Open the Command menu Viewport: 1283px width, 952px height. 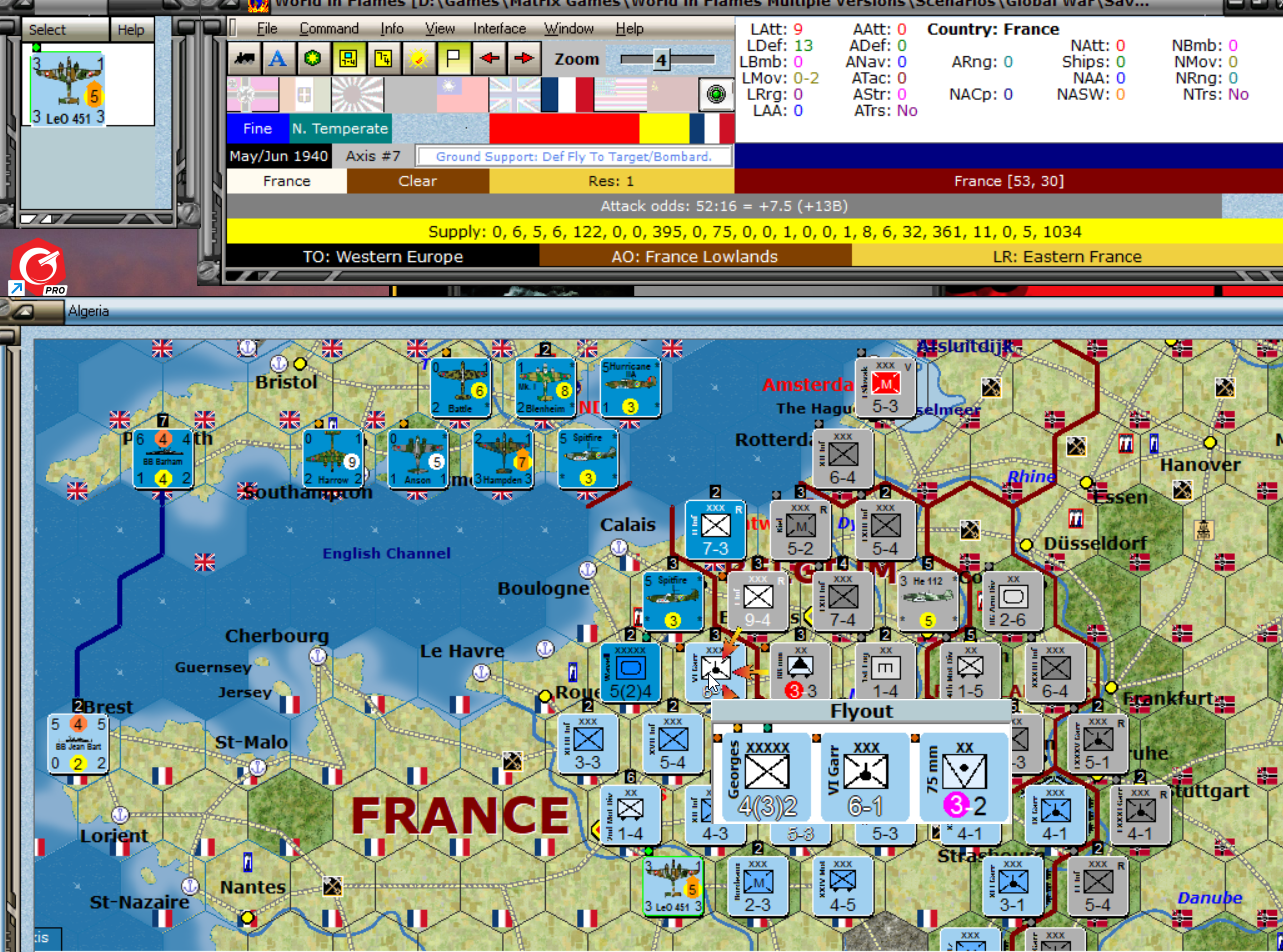click(x=329, y=28)
